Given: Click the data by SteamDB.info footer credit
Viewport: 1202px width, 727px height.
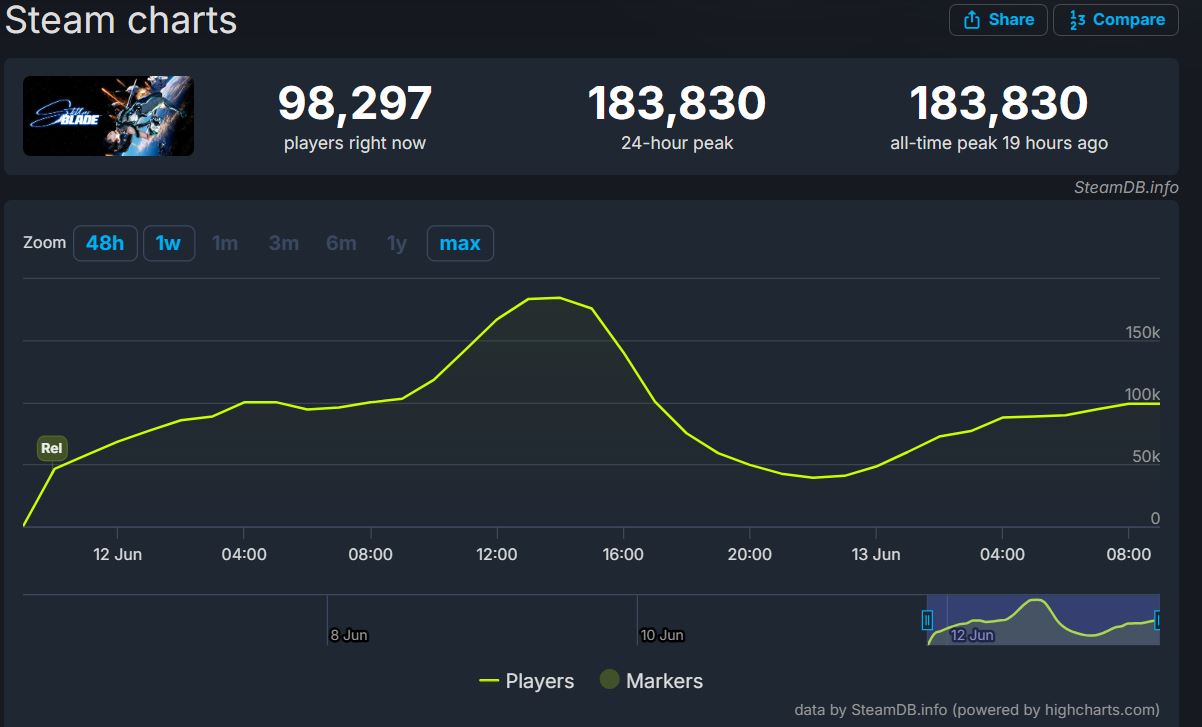Looking at the screenshot, I should [x=977, y=710].
